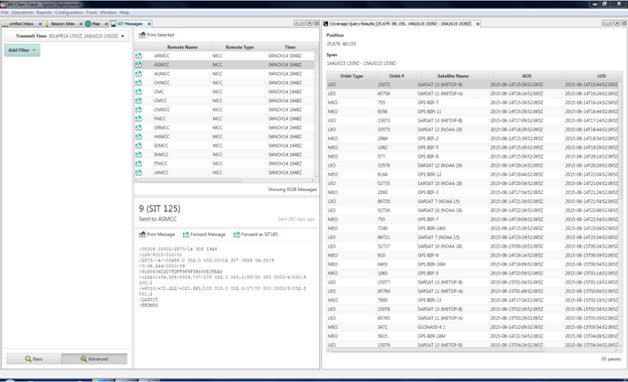Image resolution: width=628 pixels, height=382 pixels.
Task: Maximize the Coverage Query Results tab group
Action: pyautogui.click(x=624, y=23)
